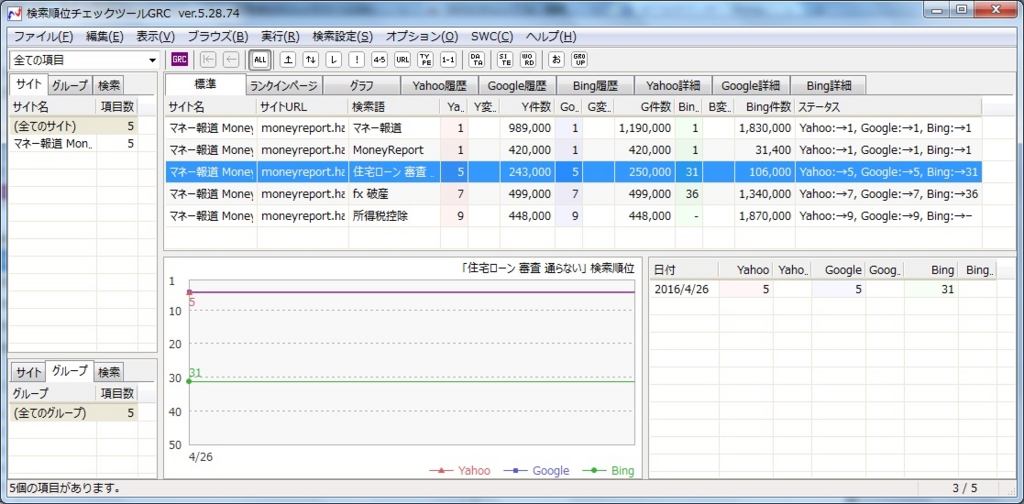The image size is (1024, 504).
Task: Select グループ tab in upper left panel
Action: (70, 86)
